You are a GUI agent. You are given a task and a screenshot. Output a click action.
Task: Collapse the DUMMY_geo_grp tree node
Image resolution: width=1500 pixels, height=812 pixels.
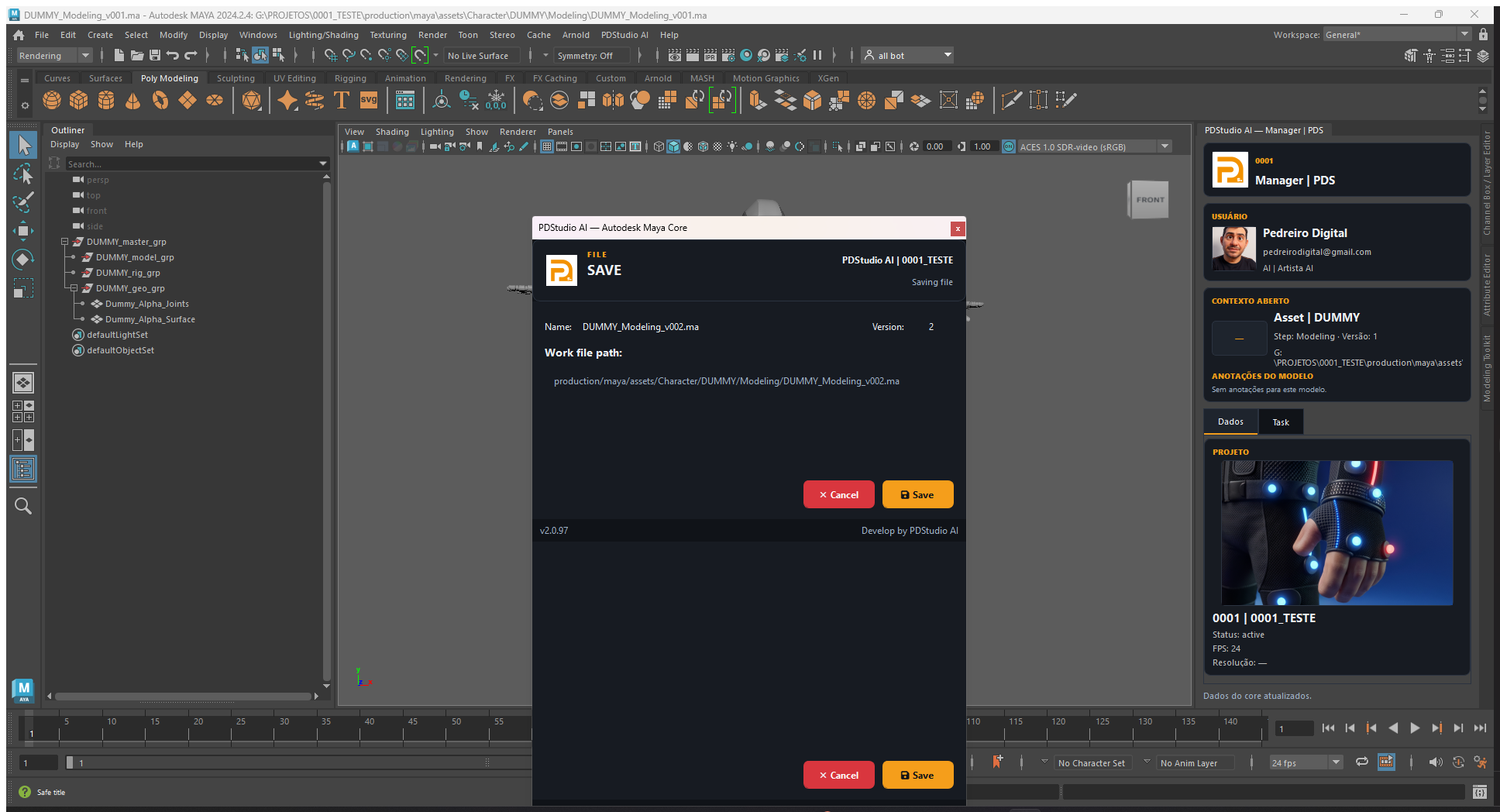74,288
